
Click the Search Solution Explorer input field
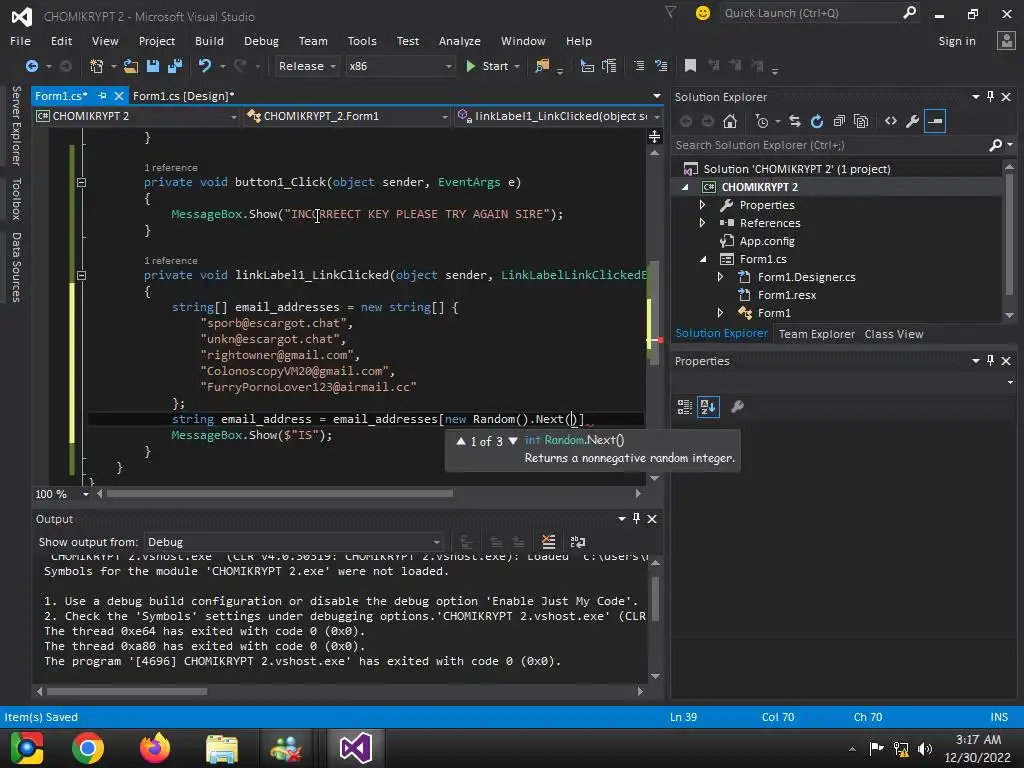[x=829, y=145]
